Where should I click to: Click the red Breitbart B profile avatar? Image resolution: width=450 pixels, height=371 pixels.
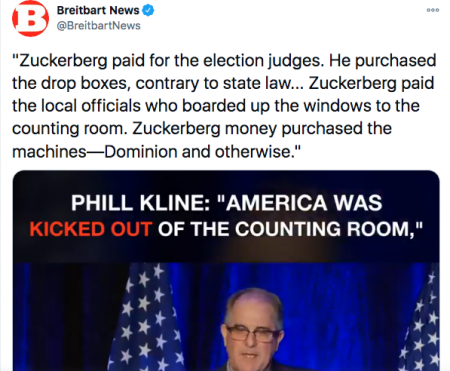(30, 18)
